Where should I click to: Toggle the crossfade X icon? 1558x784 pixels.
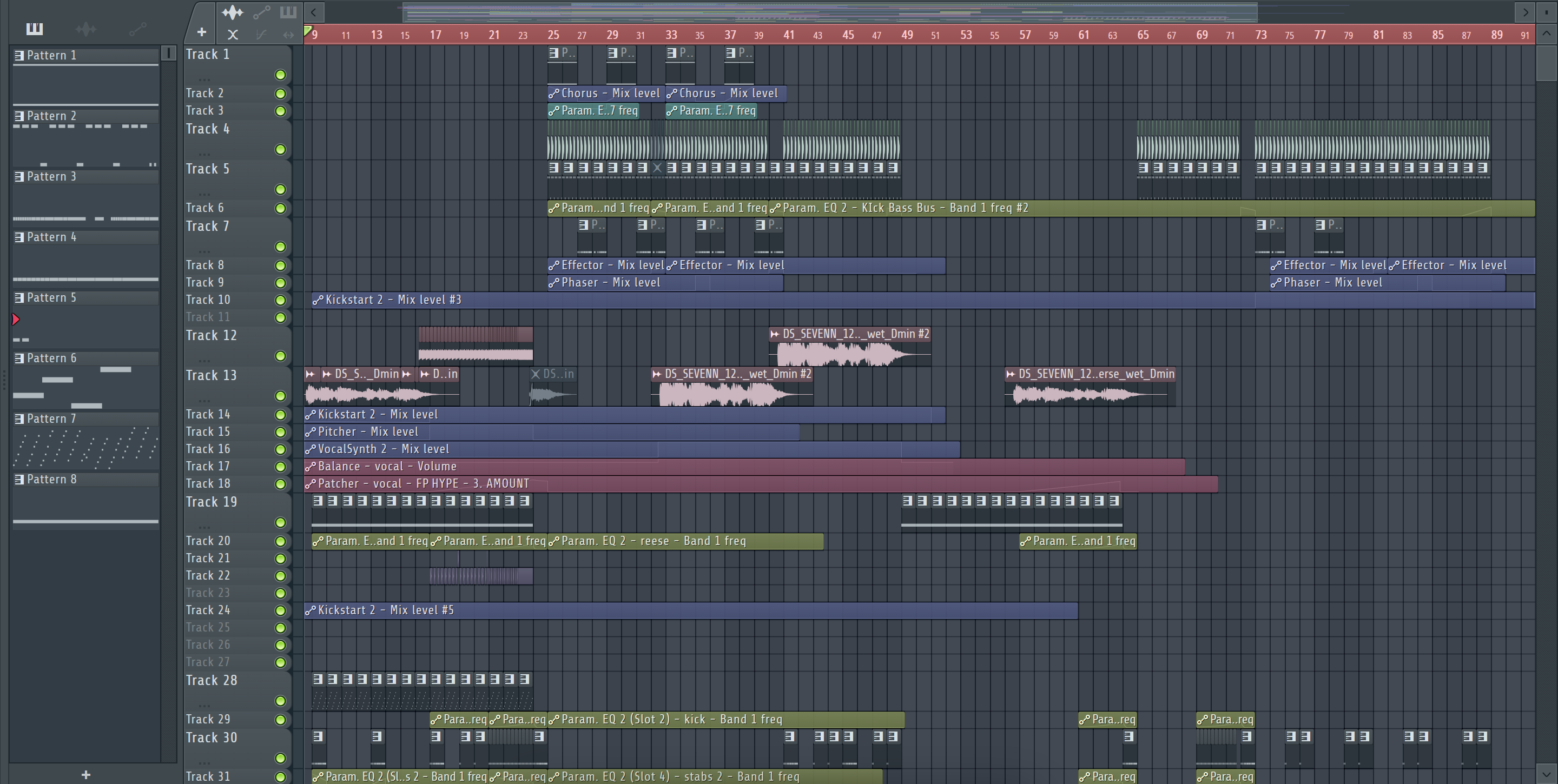(233, 35)
